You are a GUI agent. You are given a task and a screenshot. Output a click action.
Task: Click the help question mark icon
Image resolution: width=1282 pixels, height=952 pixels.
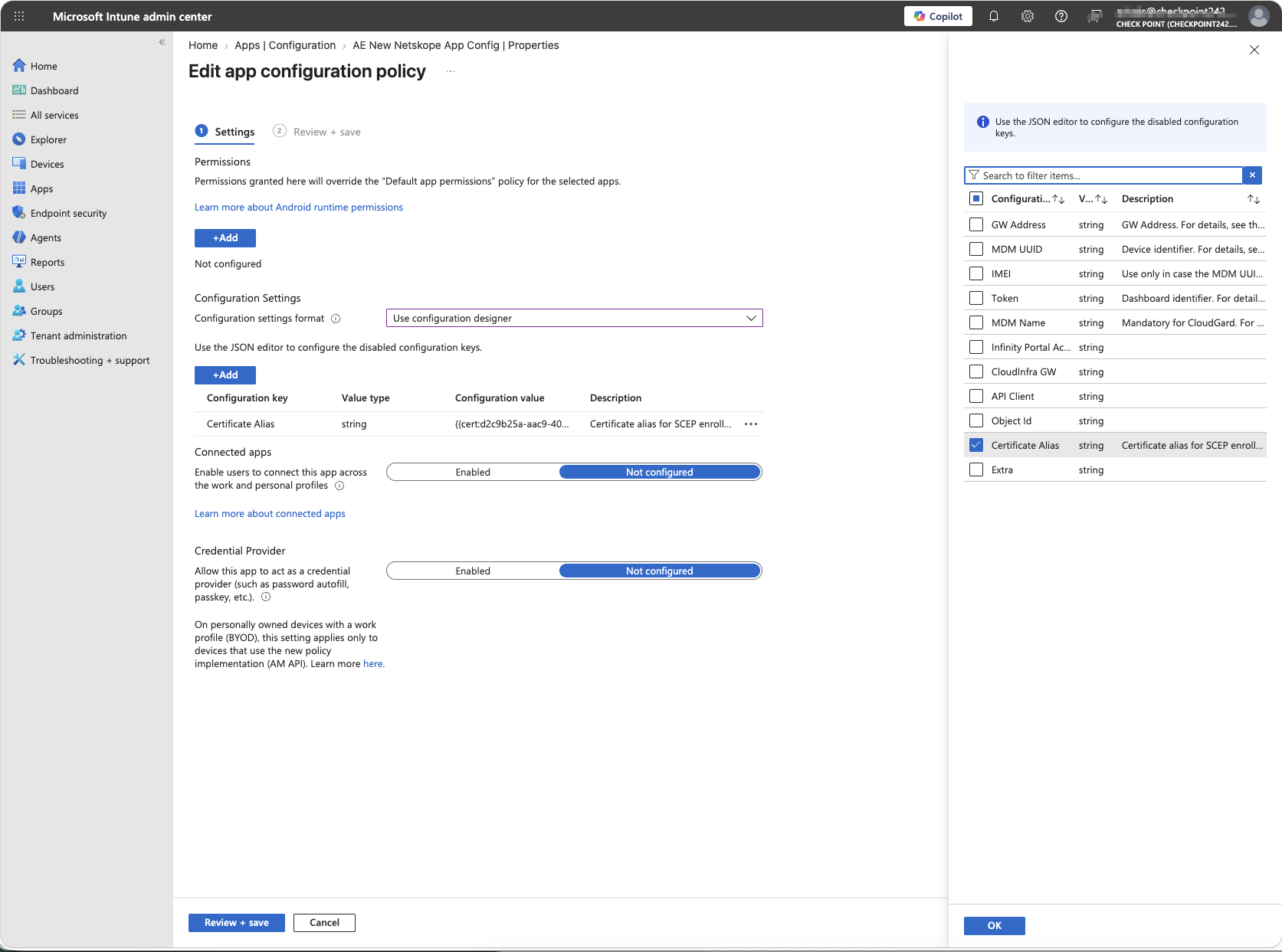[1061, 16]
